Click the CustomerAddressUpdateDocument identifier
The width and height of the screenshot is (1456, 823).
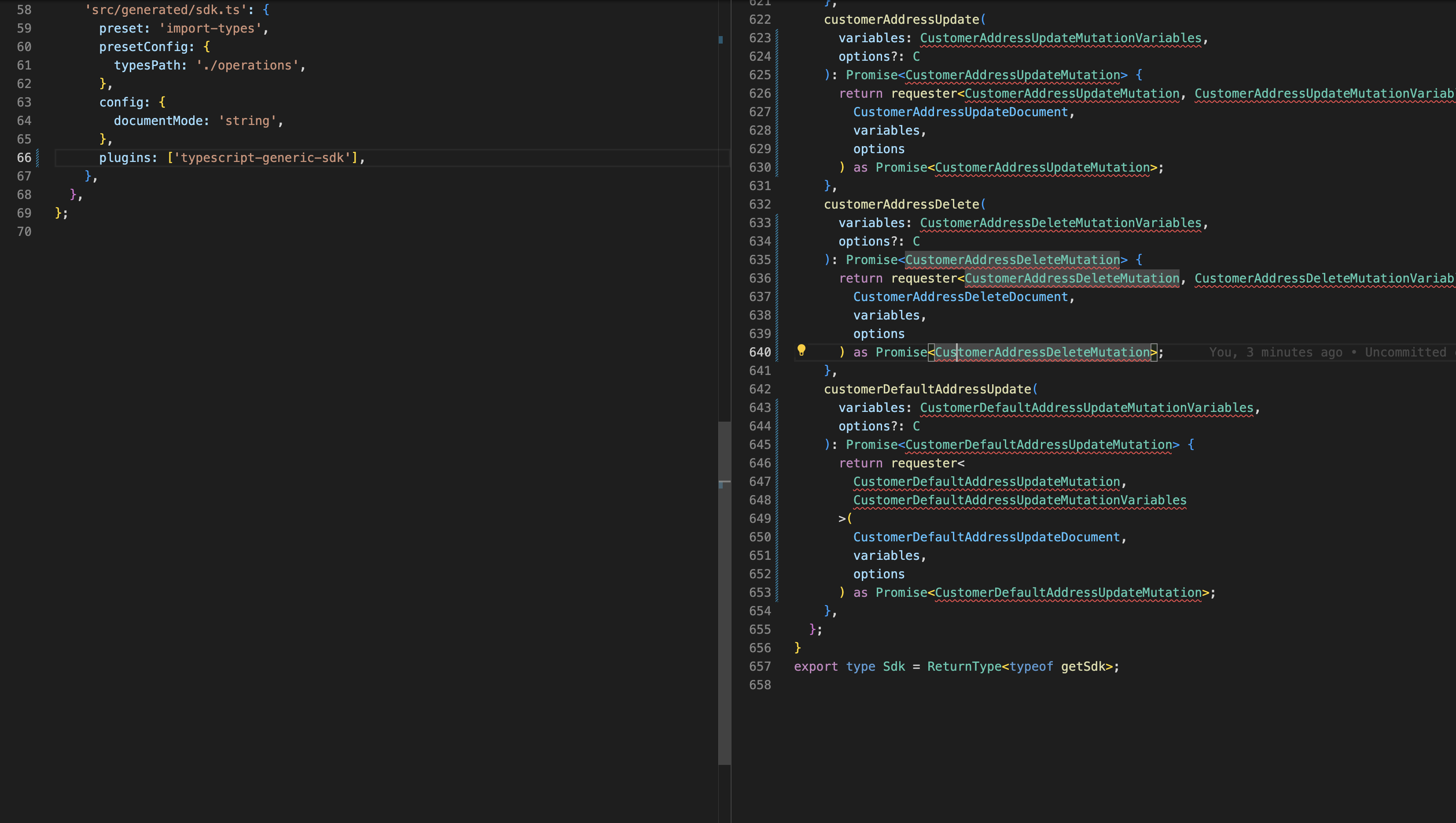[x=960, y=112]
